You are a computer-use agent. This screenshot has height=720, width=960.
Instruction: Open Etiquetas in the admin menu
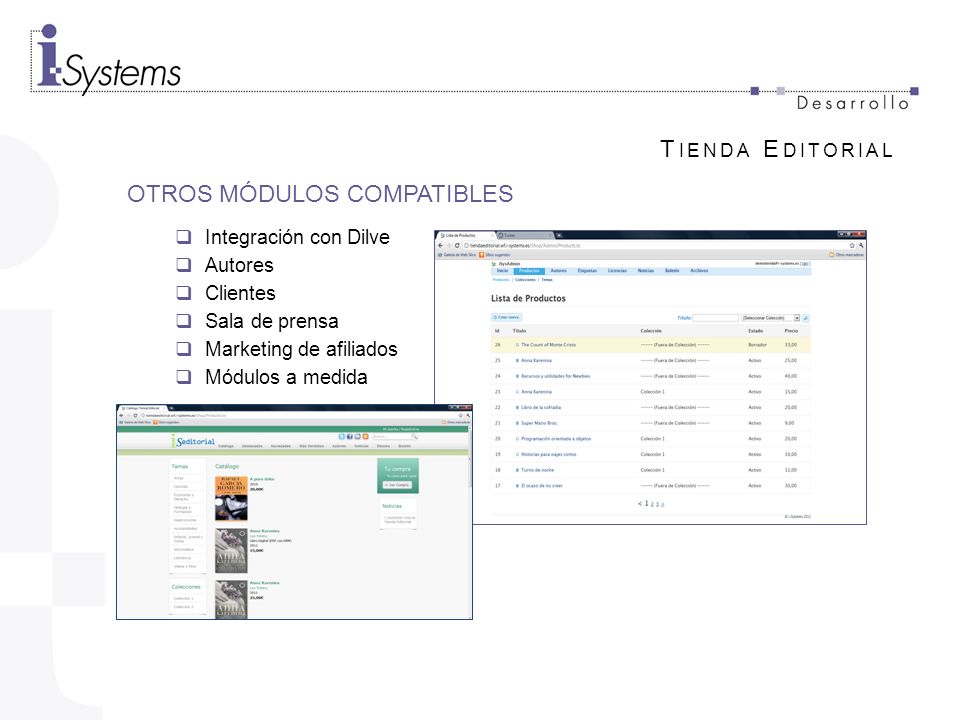pyautogui.click(x=587, y=271)
